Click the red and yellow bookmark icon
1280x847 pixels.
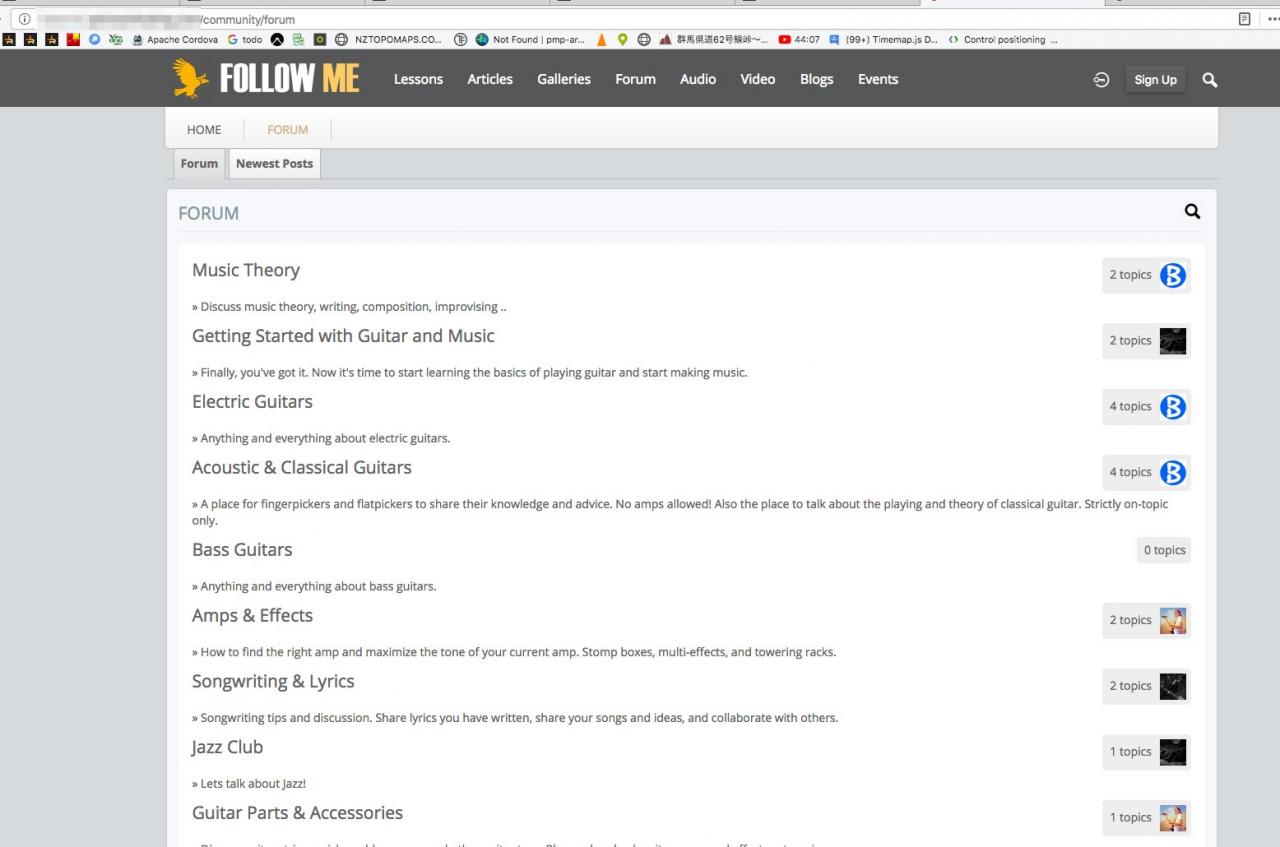coord(73,40)
